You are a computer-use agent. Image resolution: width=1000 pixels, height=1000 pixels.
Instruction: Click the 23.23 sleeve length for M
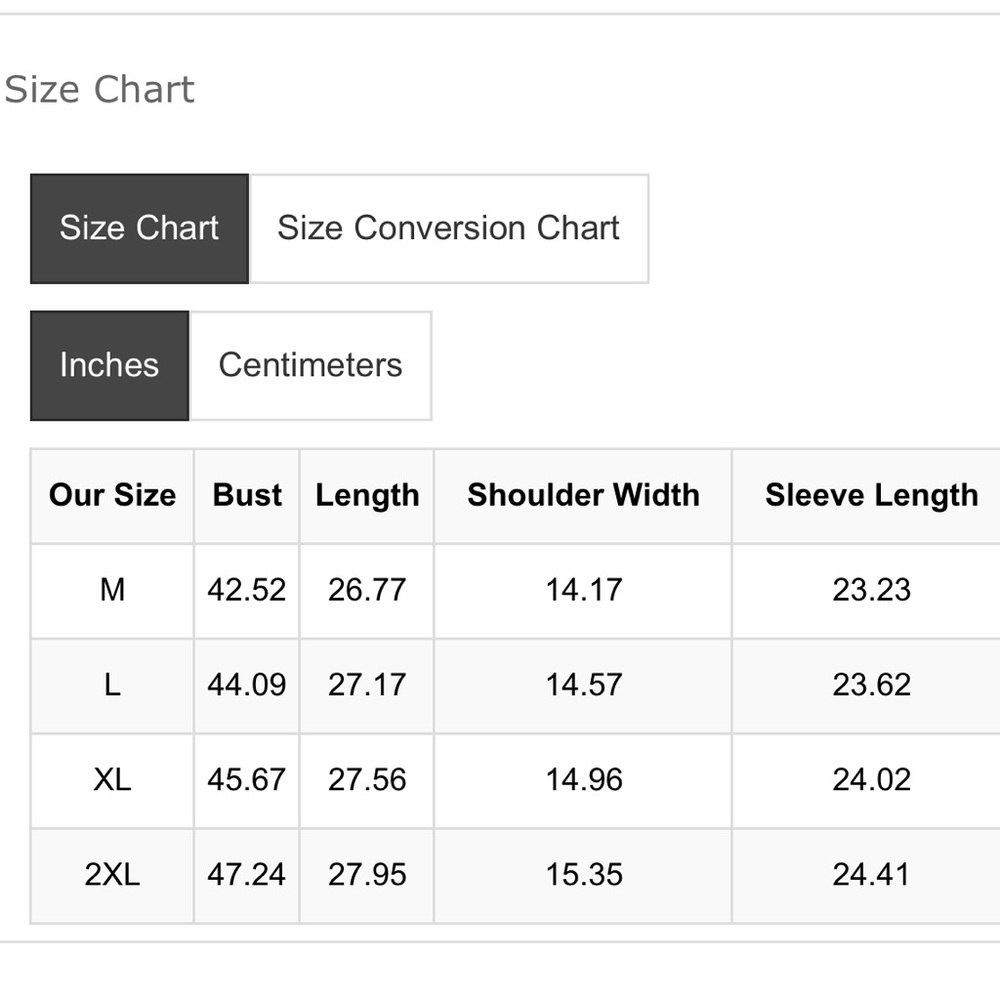tap(871, 590)
